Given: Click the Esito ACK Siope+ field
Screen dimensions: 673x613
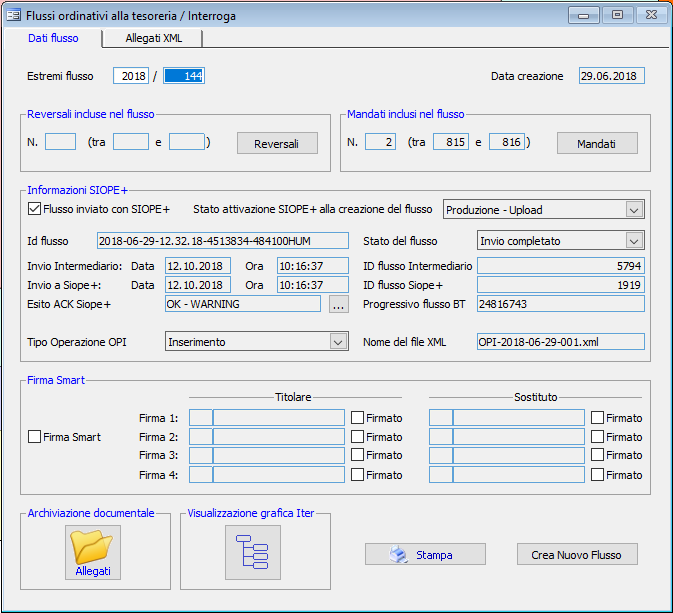Looking at the screenshot, I should click(x=243, y=304).
